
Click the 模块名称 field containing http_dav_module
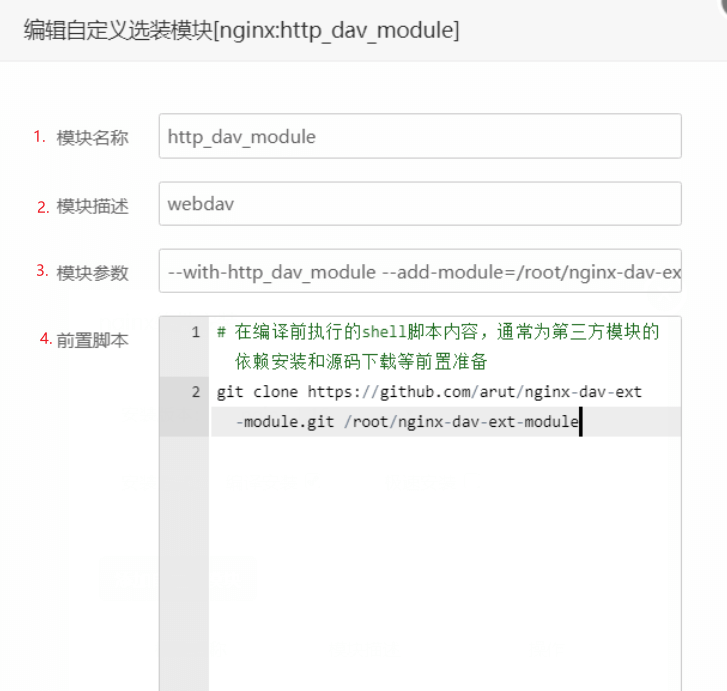[419, 136]
